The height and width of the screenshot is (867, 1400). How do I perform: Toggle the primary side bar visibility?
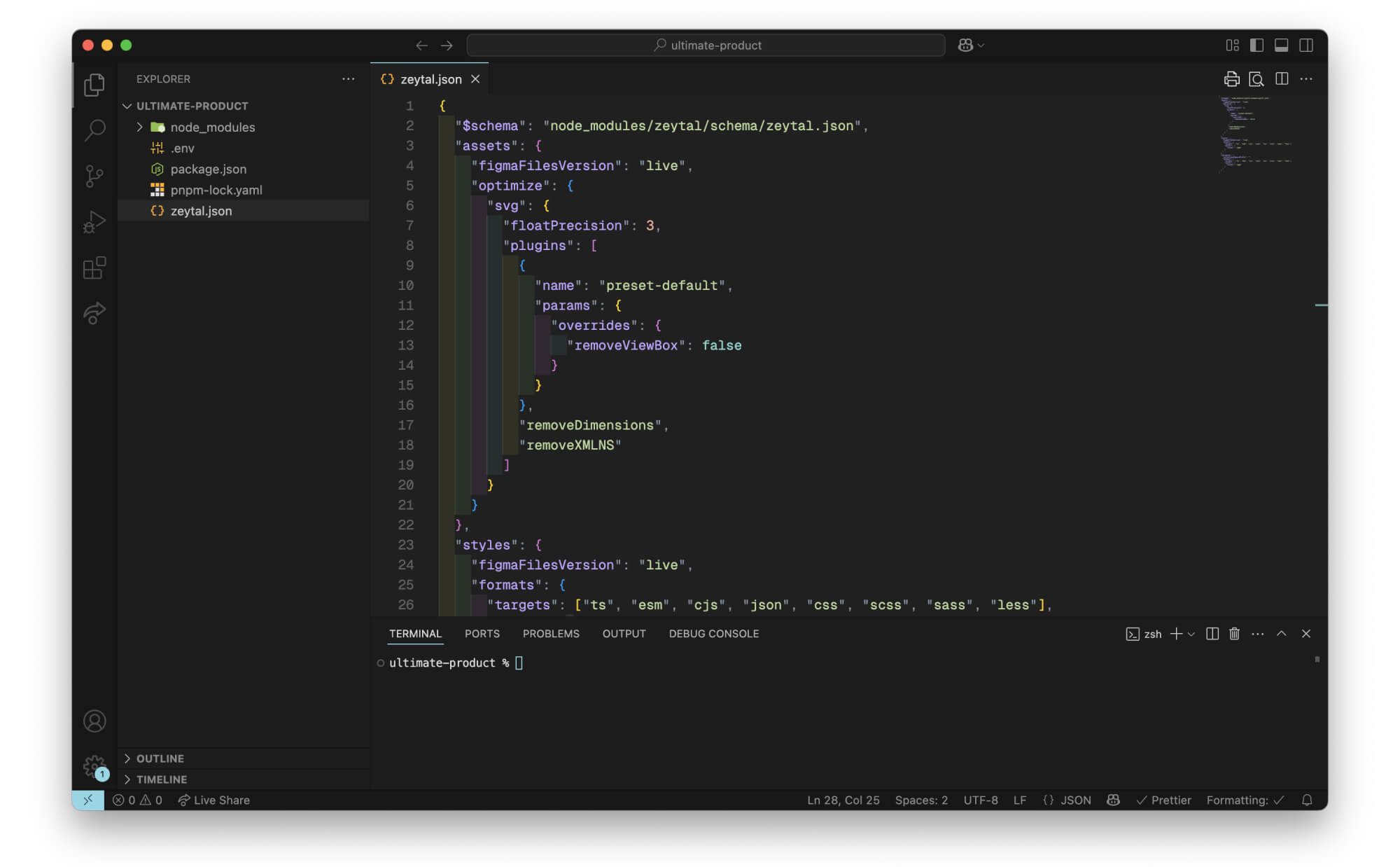point(1256,45)
